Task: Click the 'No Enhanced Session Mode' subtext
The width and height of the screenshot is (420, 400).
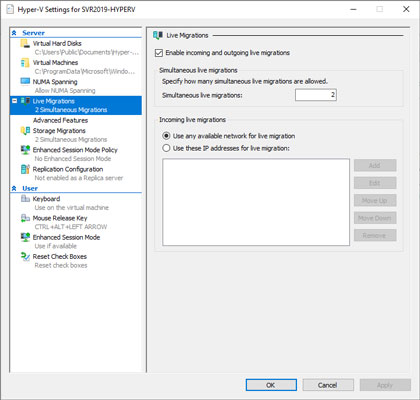Action: pyautogui.click(x=73, y=159)
